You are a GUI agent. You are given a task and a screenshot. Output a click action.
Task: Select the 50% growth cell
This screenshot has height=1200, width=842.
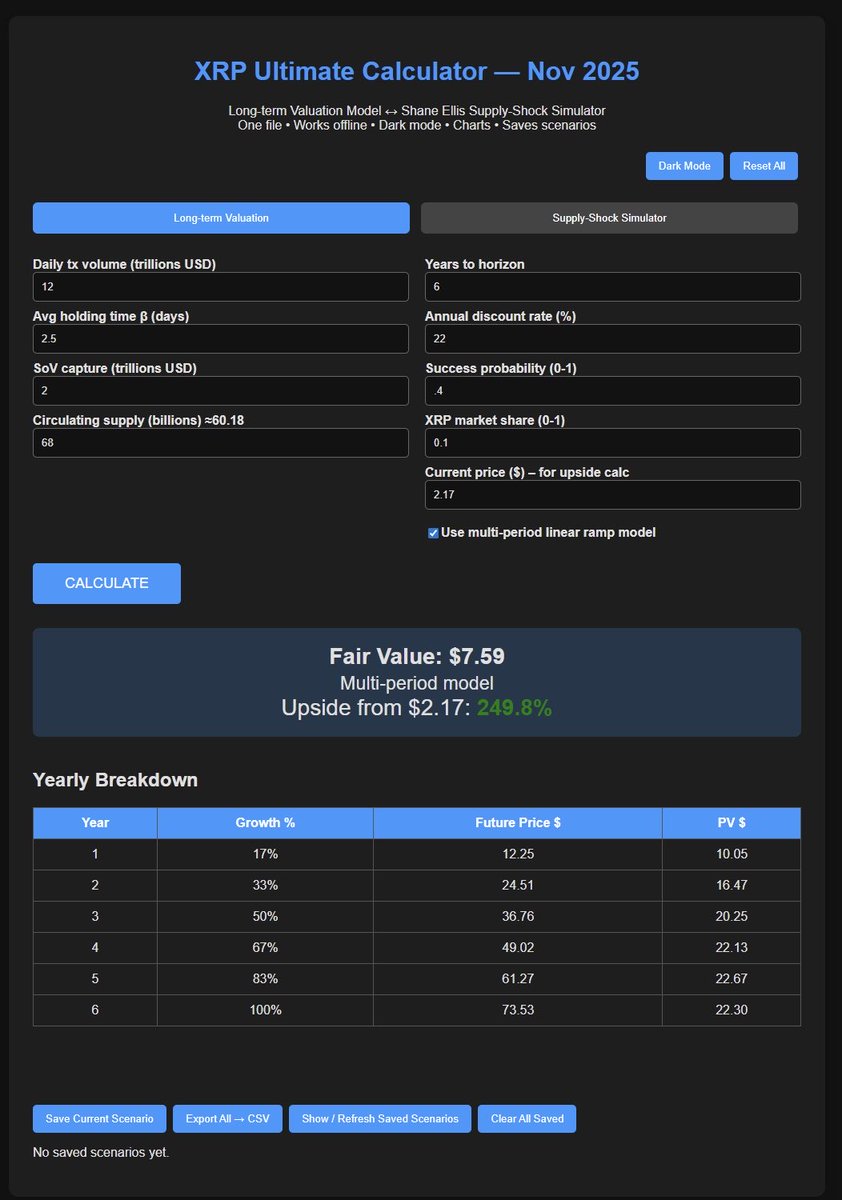265,917
